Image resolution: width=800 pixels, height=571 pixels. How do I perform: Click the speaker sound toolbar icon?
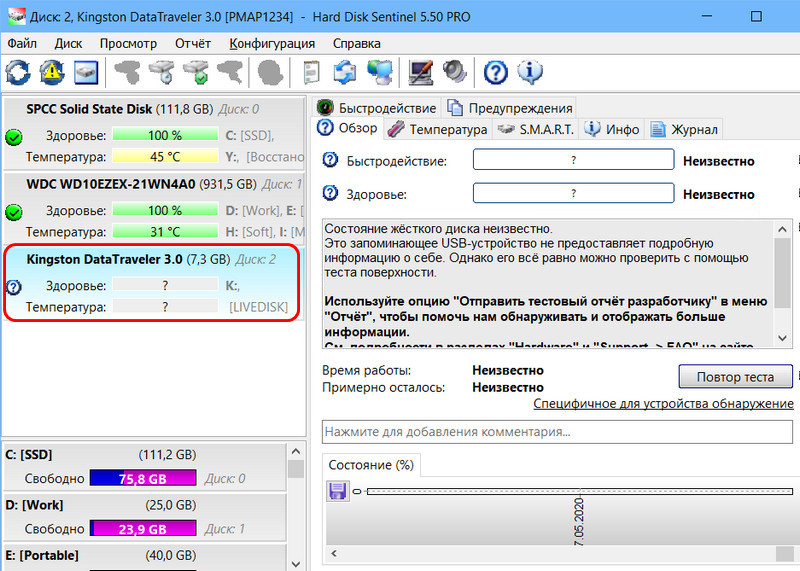click(x=455, y=72)
